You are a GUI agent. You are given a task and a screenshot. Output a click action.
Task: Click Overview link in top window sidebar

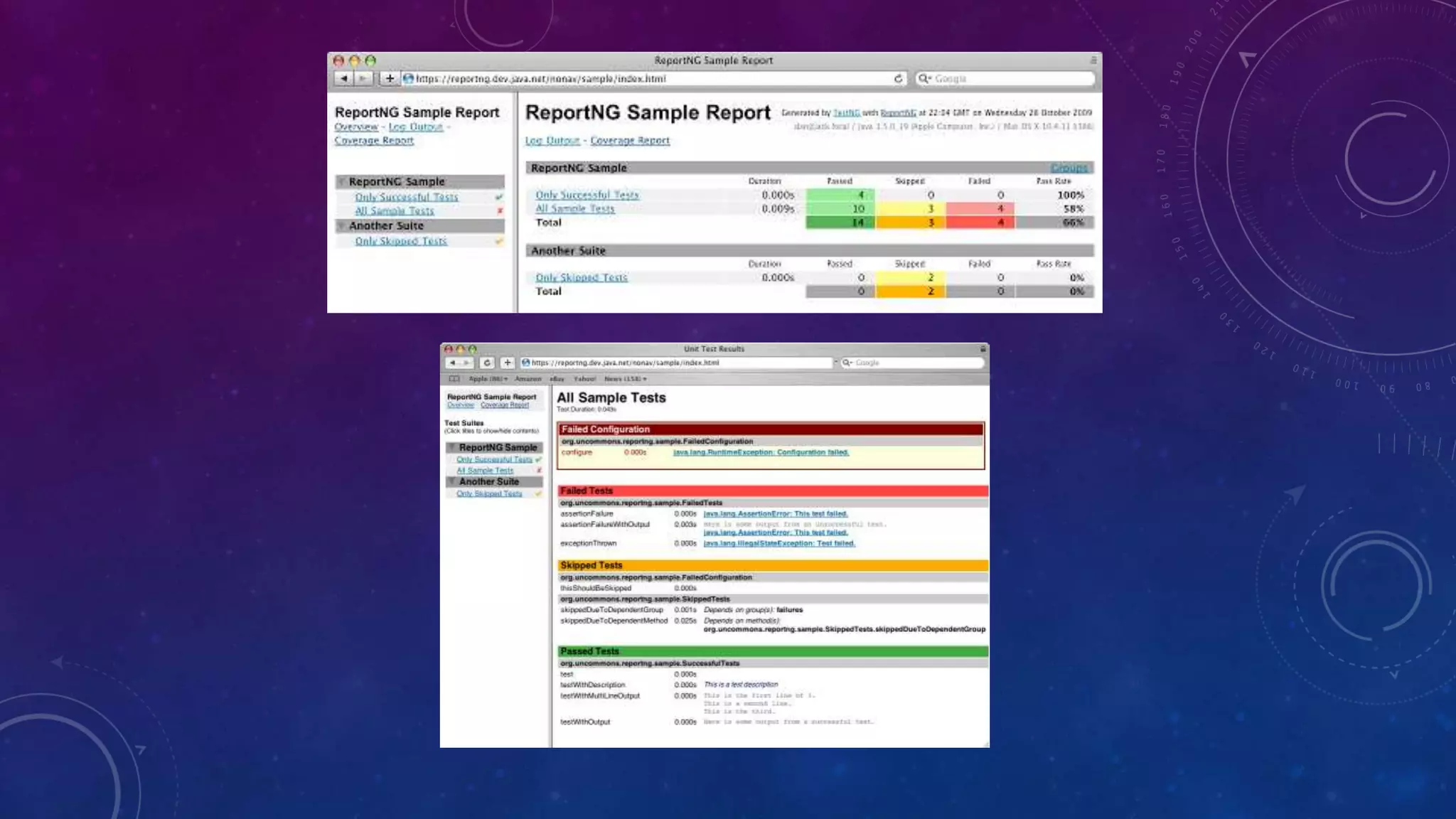pyautogui.click(x=356, y=127)
